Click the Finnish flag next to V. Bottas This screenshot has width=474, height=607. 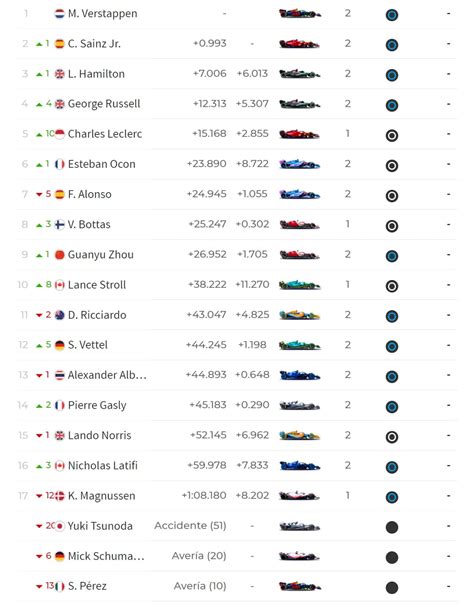click(x=60, y=225)
